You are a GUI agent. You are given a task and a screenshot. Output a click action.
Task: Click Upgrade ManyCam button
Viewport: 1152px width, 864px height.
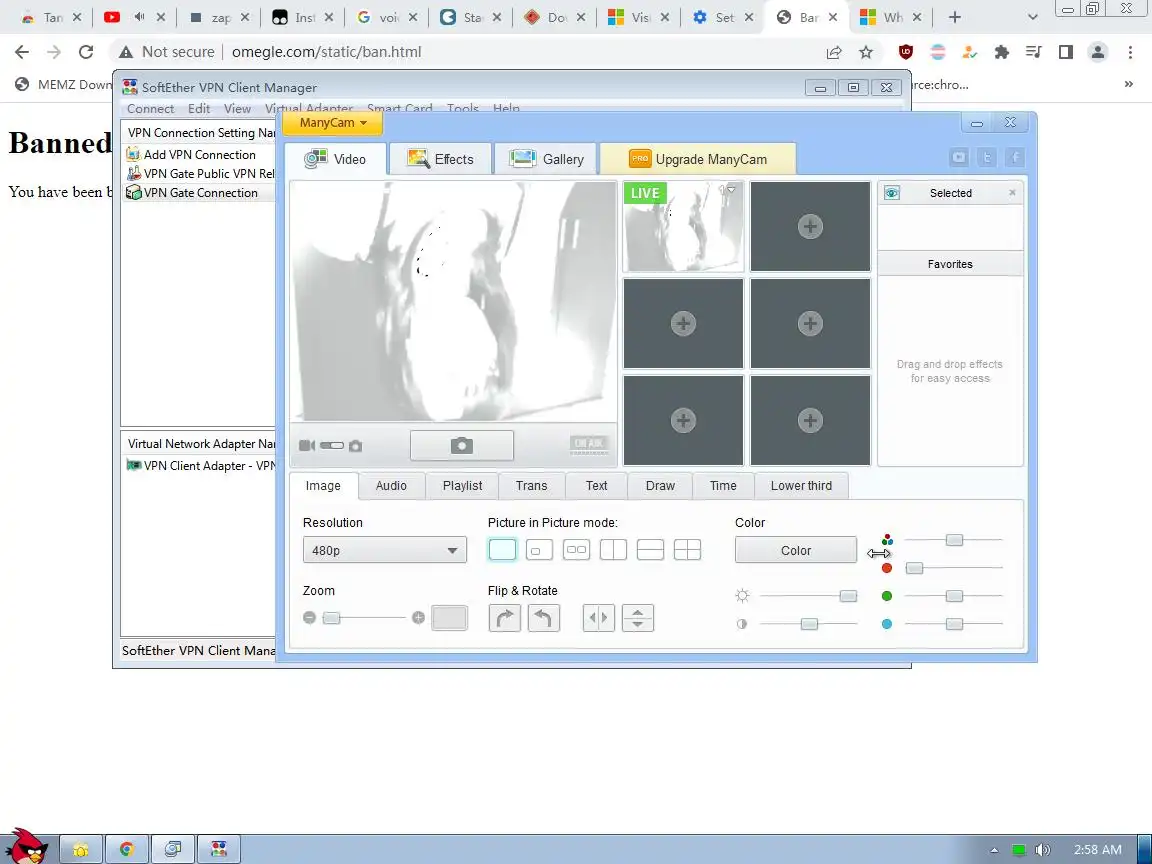coord(698,159)
